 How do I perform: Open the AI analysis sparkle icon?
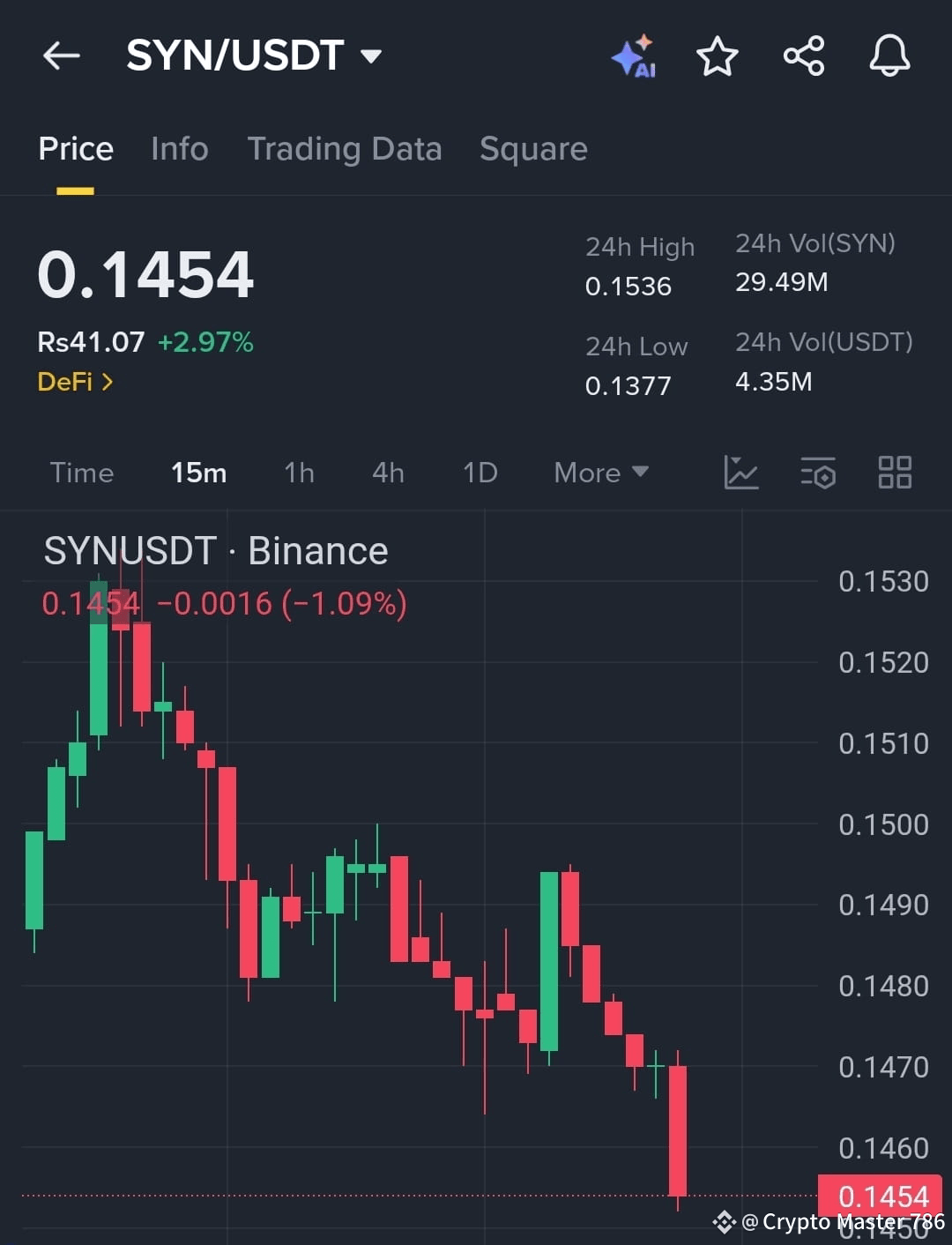(x=634, y=56)
